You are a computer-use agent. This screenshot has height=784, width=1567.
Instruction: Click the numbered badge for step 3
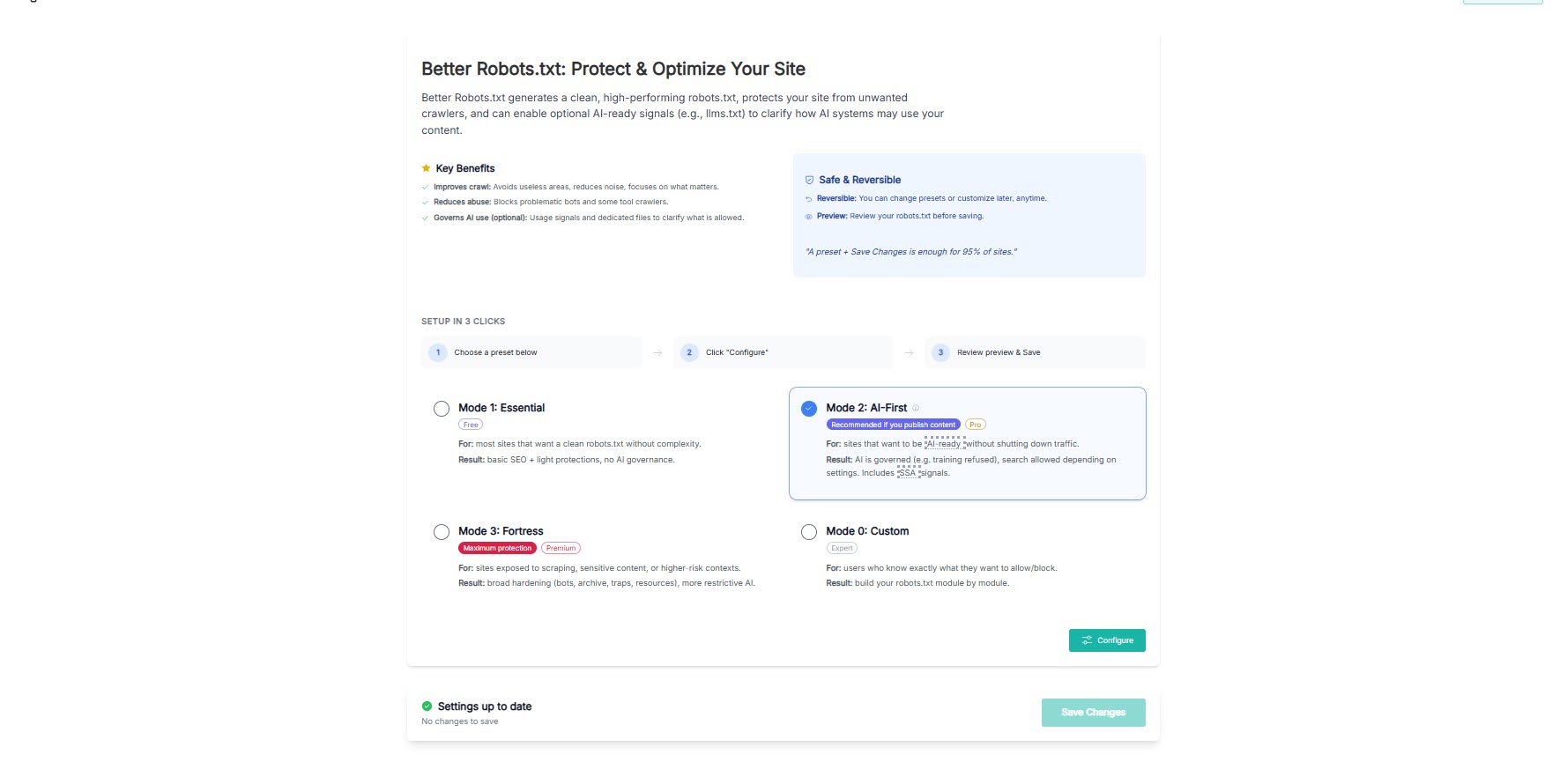click(940, 352)
